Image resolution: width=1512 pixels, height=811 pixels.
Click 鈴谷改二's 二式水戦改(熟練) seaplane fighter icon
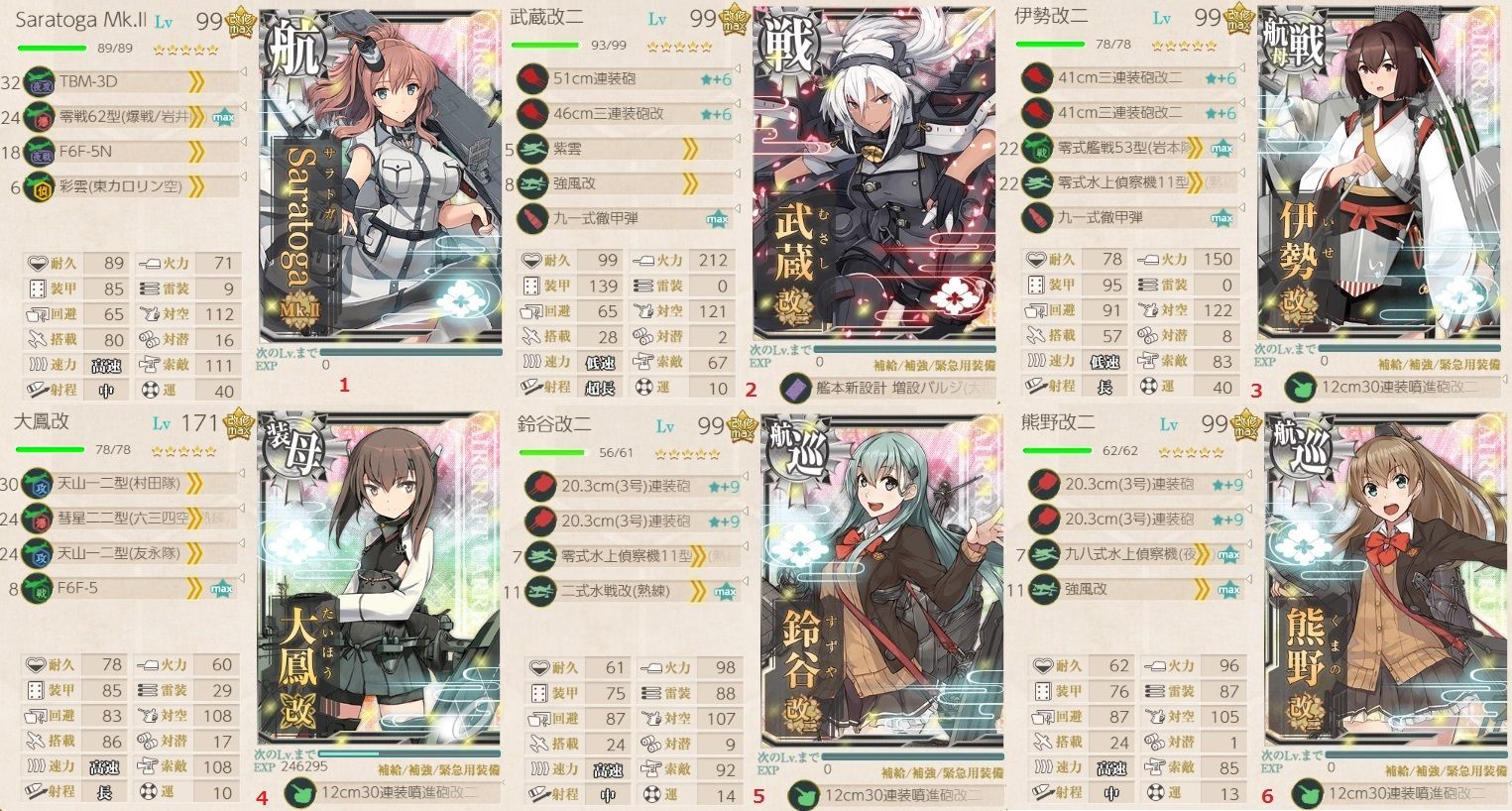coord(540,591)
